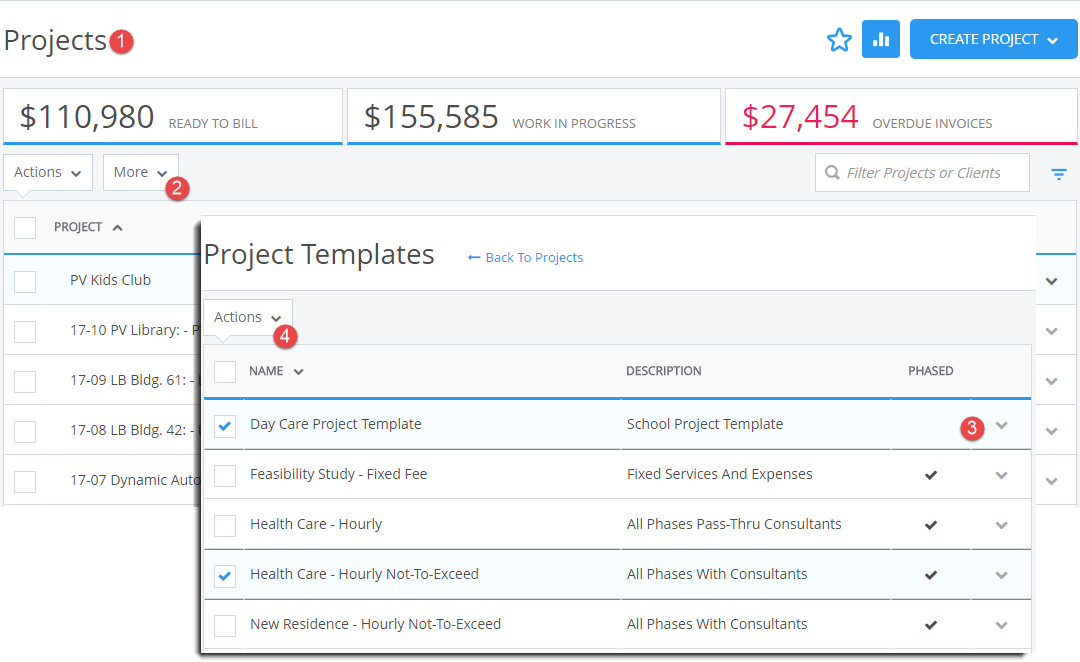1080x662 pixels.
Task: Select all templates with header checkbox
Action: 225,372
